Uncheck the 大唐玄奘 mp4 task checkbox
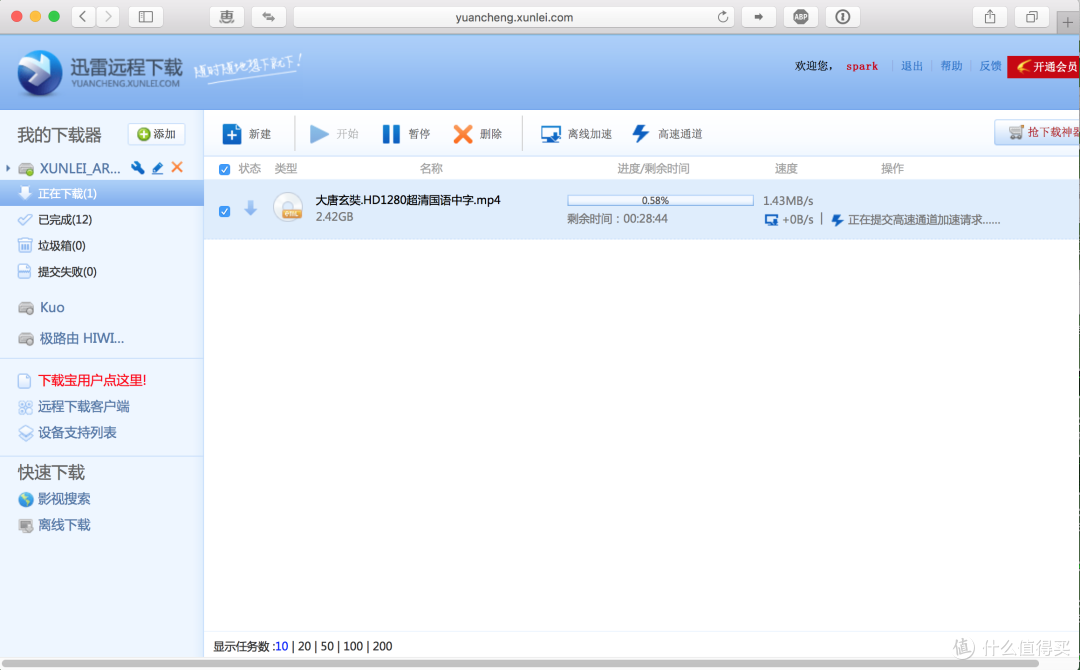This screenshot has height=670, width=1080. click(x=225, y=211)
